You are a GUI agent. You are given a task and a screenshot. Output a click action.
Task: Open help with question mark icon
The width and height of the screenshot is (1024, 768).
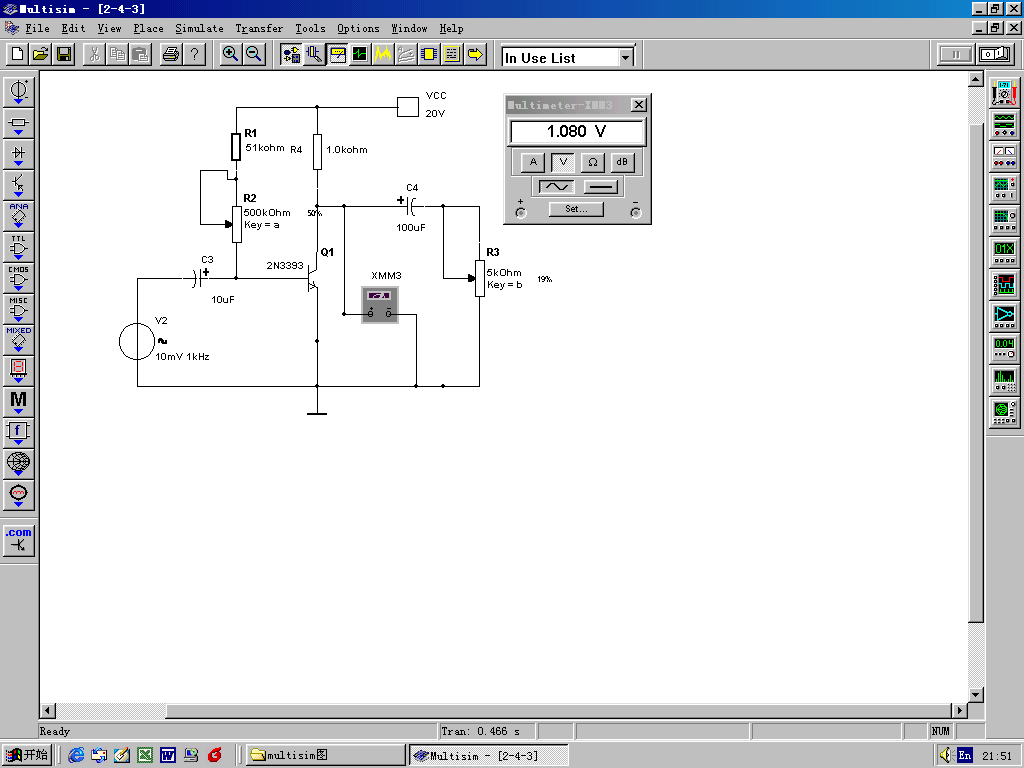194,54
